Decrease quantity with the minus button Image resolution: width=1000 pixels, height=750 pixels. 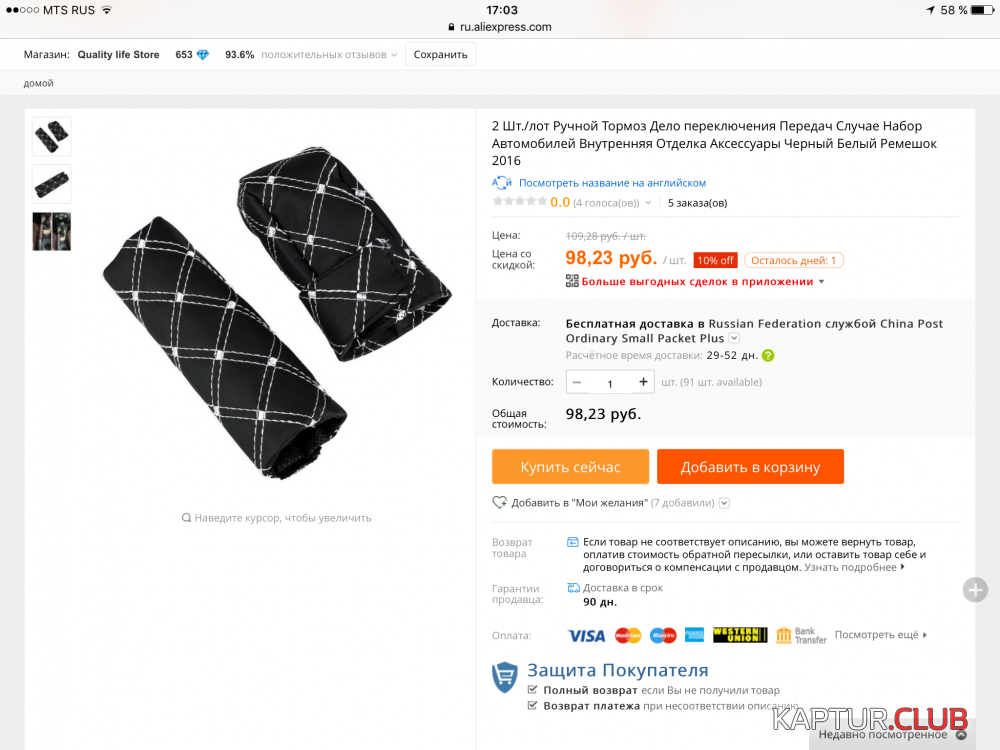577,382
